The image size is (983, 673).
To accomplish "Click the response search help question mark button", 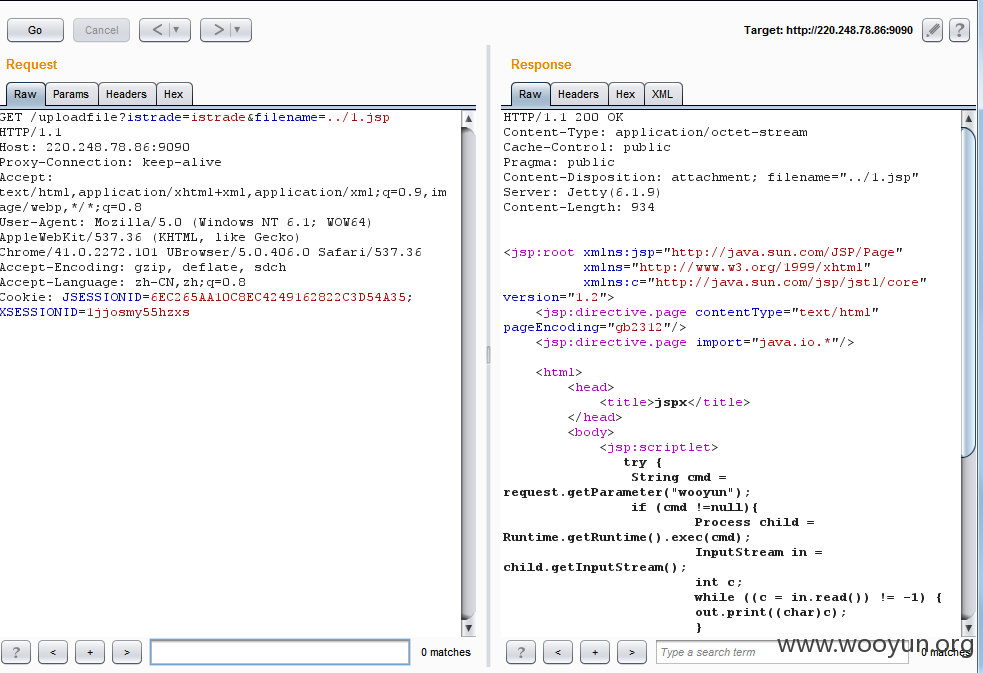I will 521,652.
